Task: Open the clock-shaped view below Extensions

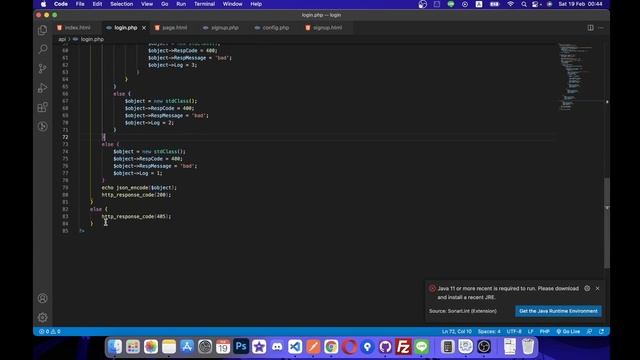Action: (42, 126)
